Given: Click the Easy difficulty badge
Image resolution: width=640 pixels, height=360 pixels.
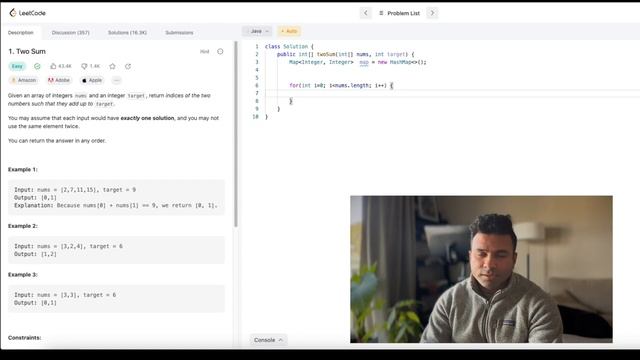Looking at the screenshot, I should (17, 66).
